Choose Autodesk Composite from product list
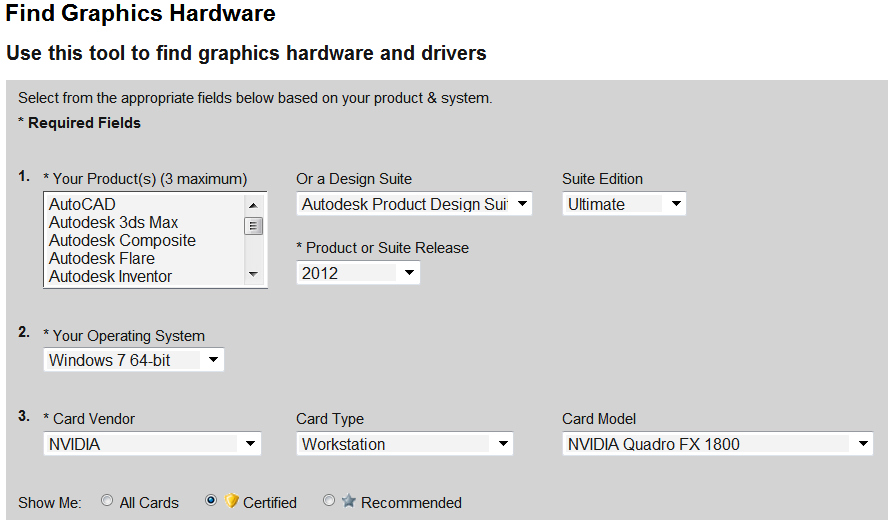Viewport: 888px width, 520px height. (145, 240)
